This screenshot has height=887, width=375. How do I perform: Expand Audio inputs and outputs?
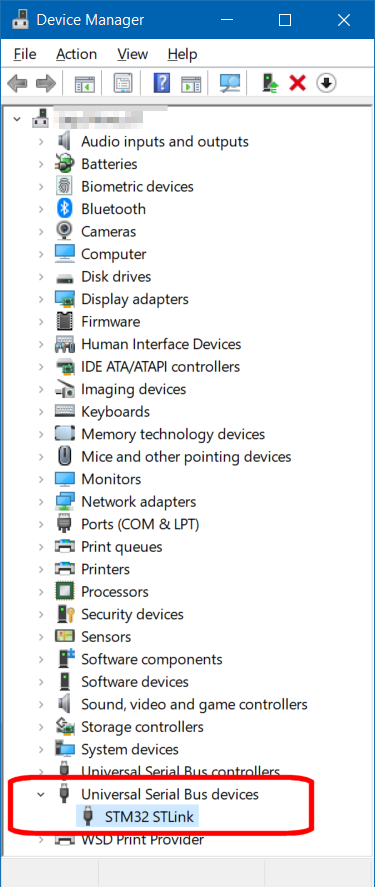41,141
